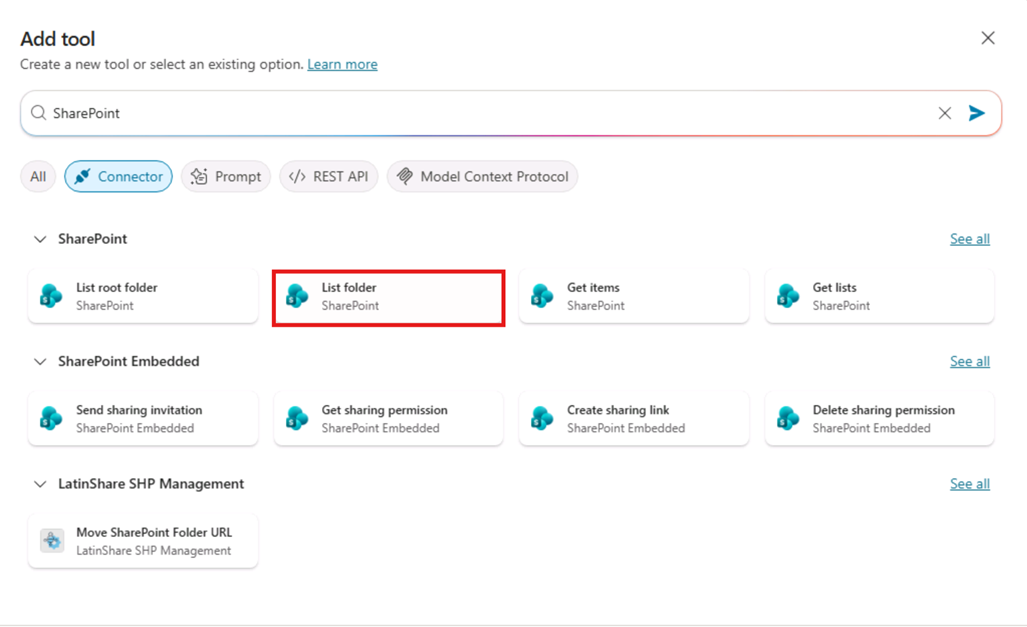Click the icon on Delete sharing permission card
1027x627 pixels.
788,419
